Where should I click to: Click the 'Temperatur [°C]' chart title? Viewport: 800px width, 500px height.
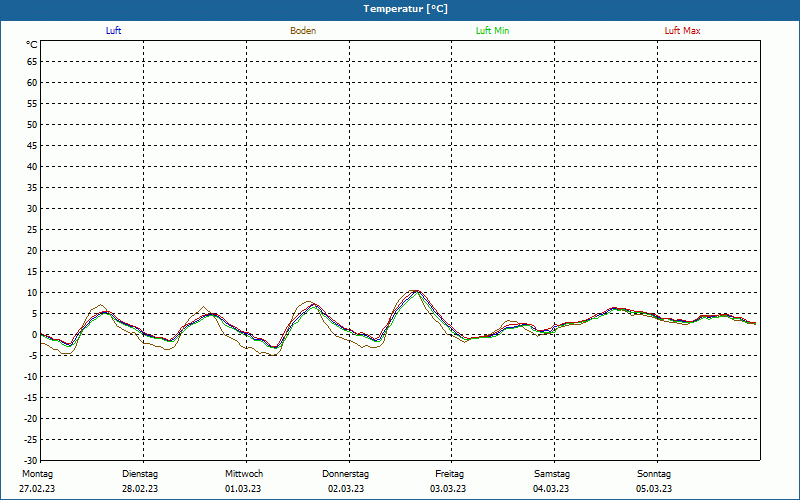tap(406, 9)
